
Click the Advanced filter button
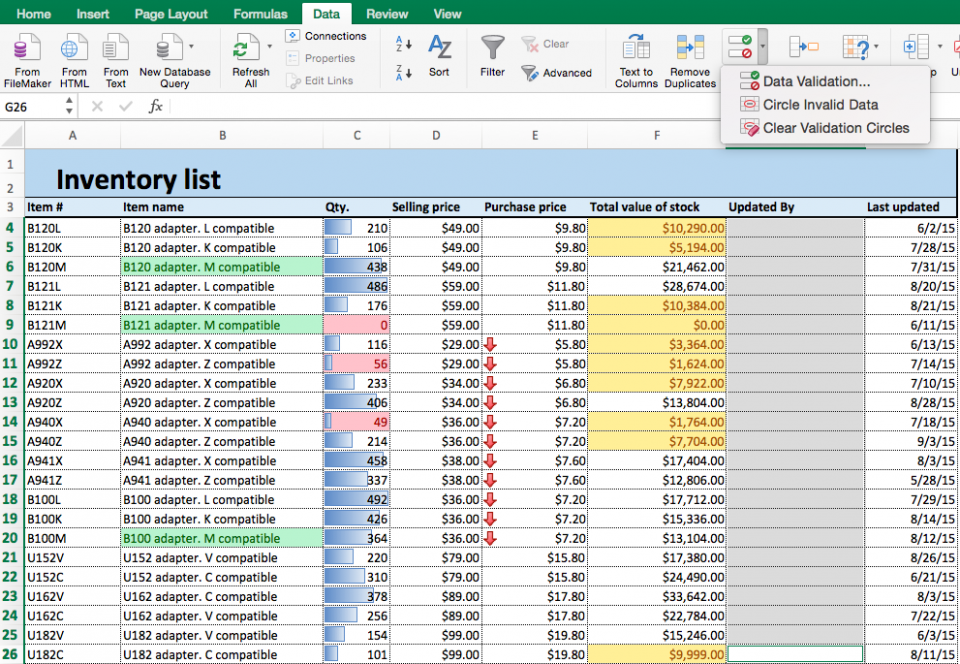(557, 73)
